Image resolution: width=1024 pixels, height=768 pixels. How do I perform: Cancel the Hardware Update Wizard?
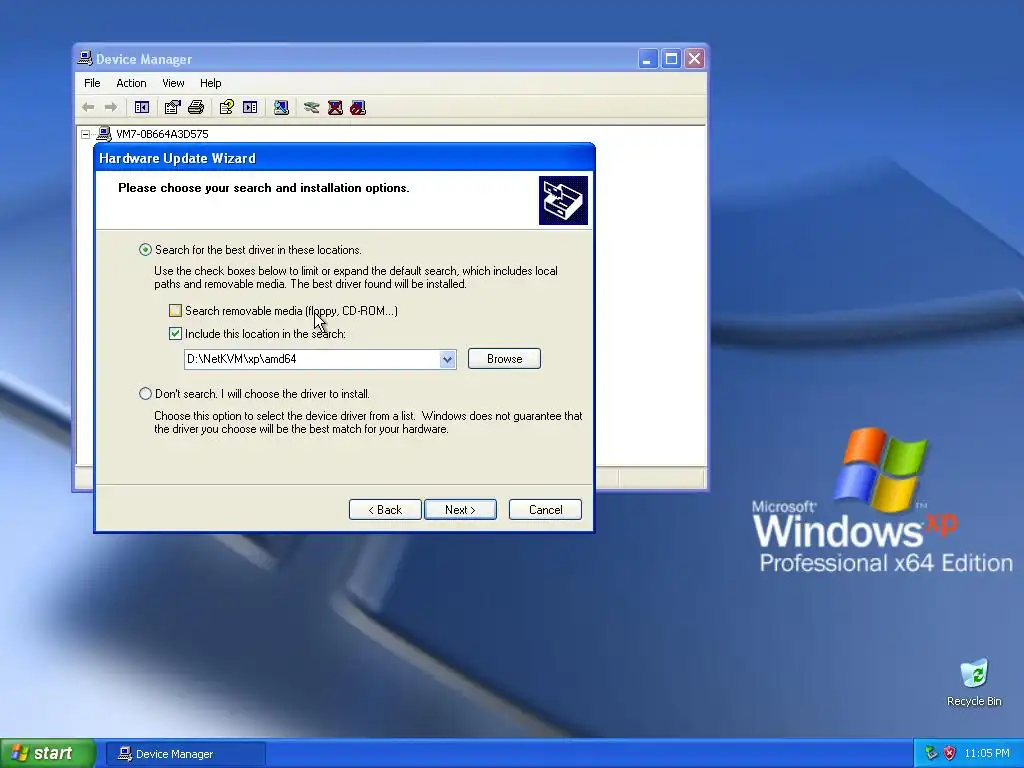point(545,509)
